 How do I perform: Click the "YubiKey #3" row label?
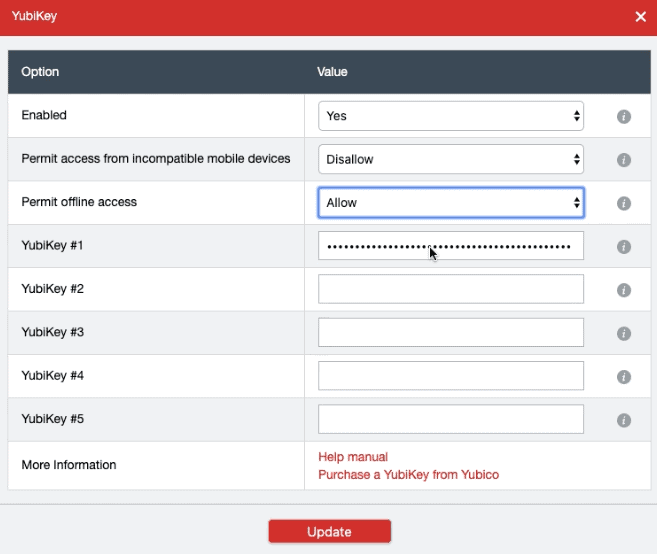click(x=52, y=332)
